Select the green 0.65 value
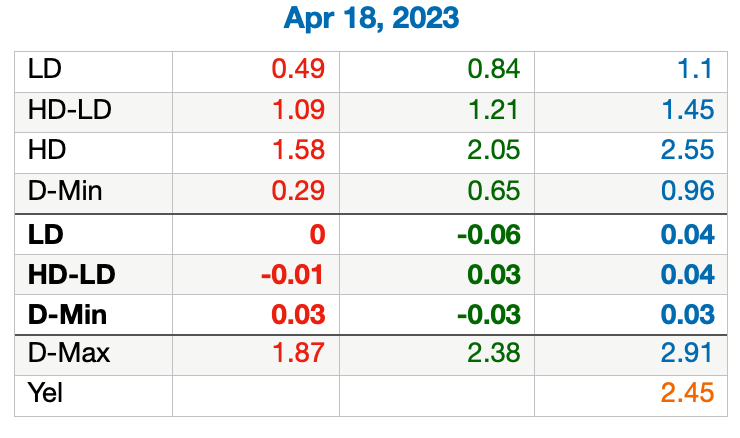The image size is (740, 438). point(493,191)
